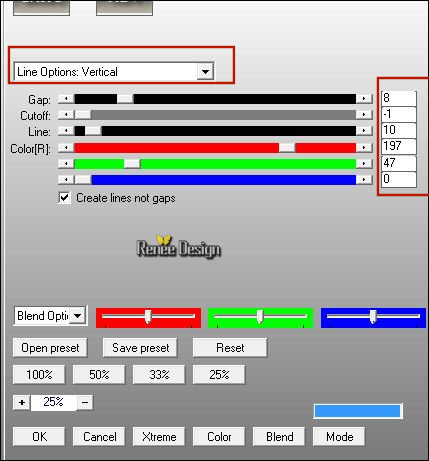Click the Xtreme button
The height and width of the screenshot is (461, 429).
159,436
